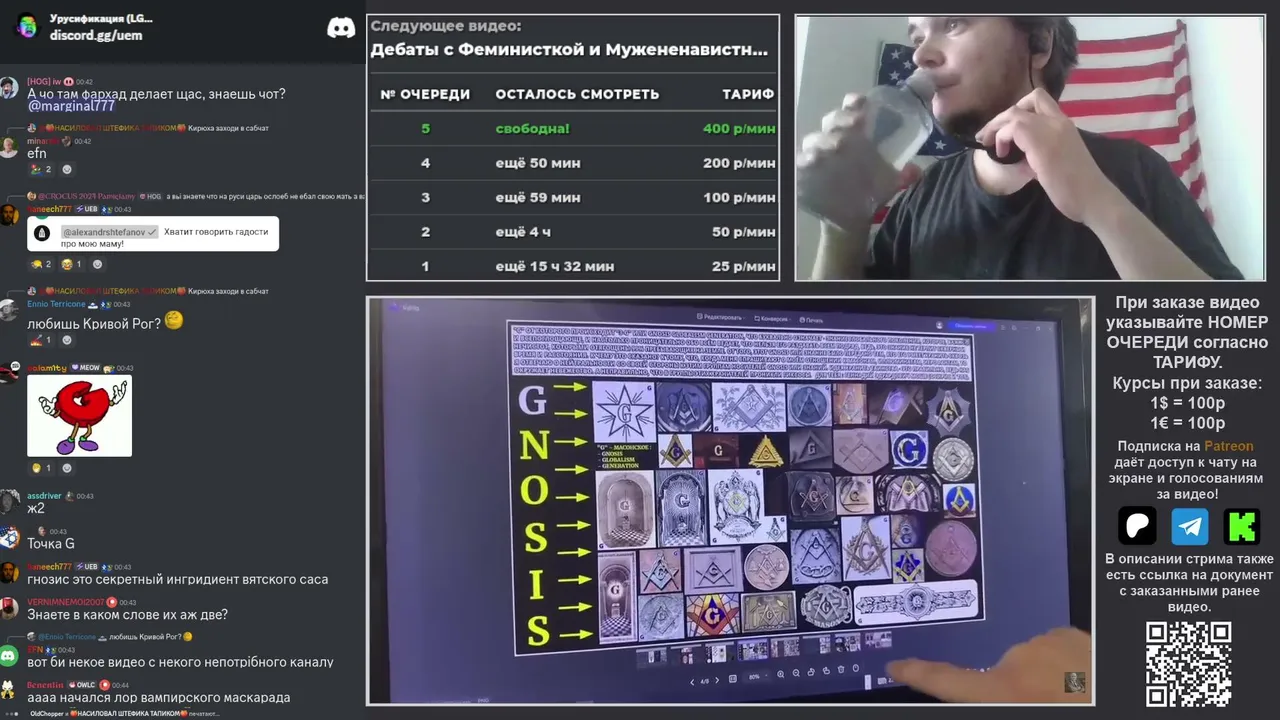Click the assdriver username in chat
The image size is (1280, 720).
44,496
